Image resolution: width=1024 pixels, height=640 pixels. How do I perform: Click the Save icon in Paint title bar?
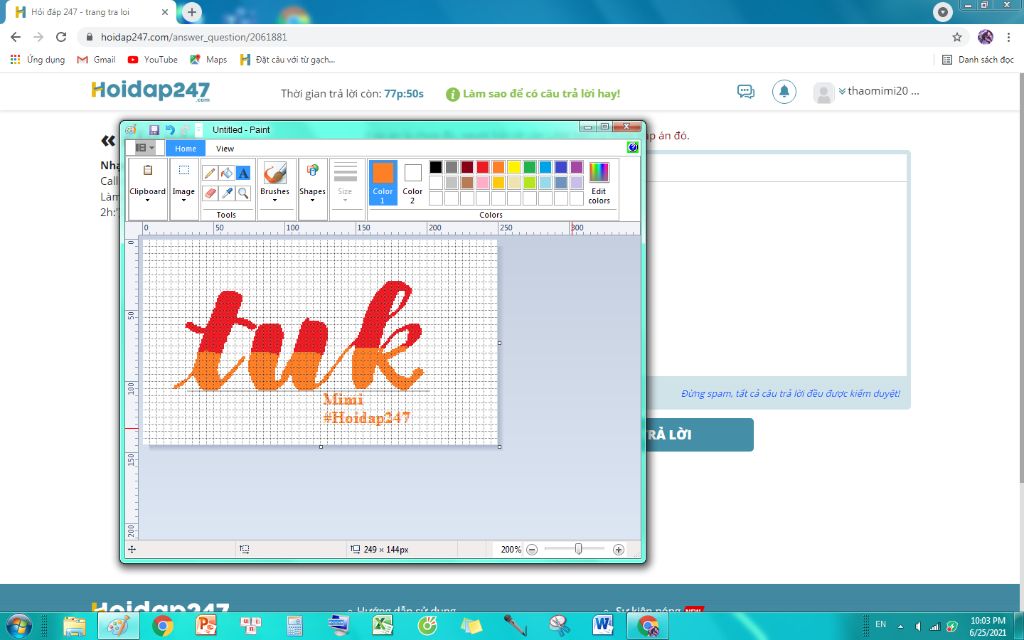(x=154, y=130)
